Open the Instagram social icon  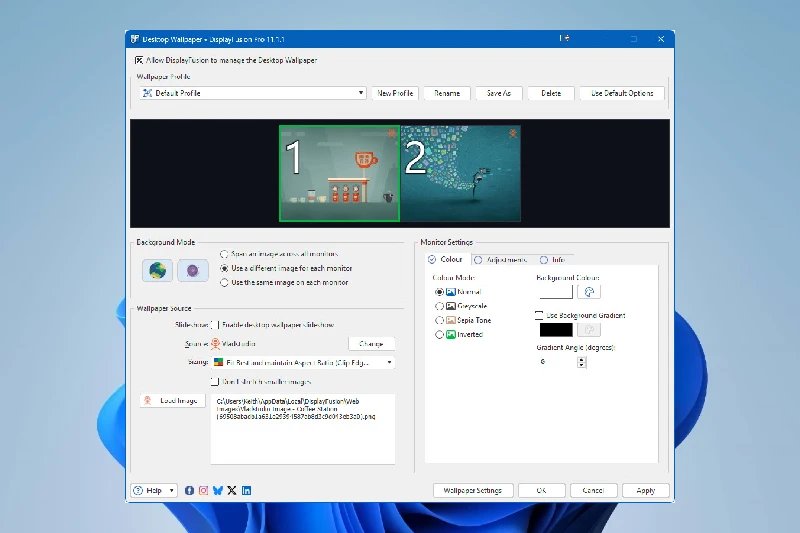204,490
